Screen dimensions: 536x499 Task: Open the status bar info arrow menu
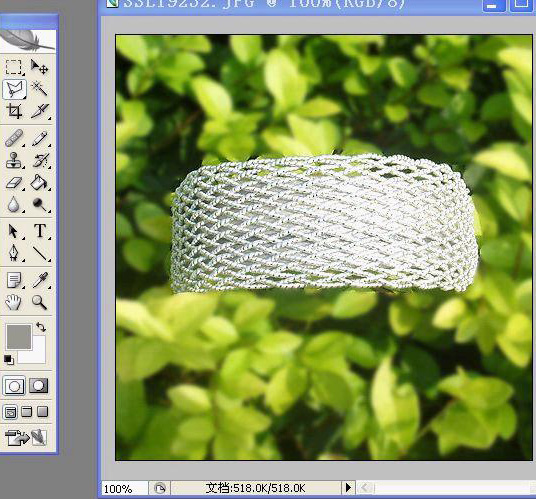[x=348, y=488]
